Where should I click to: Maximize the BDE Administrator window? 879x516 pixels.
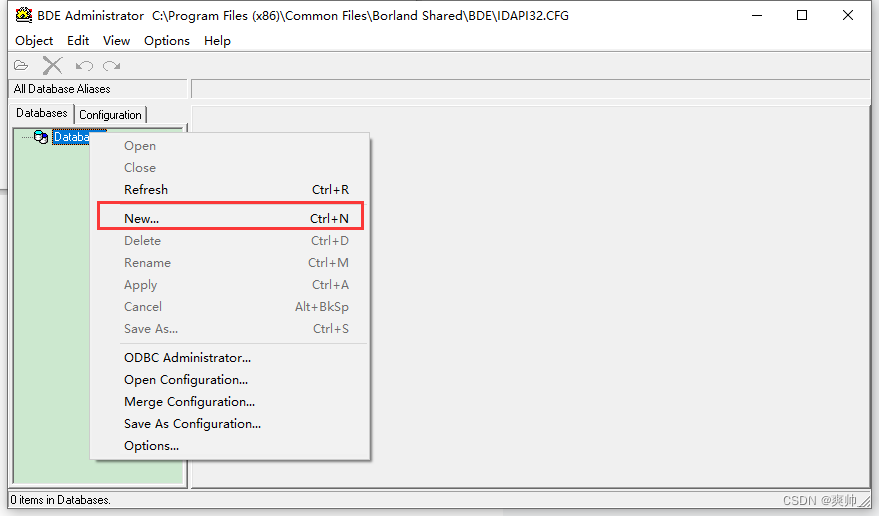click(x=802, y=15)
